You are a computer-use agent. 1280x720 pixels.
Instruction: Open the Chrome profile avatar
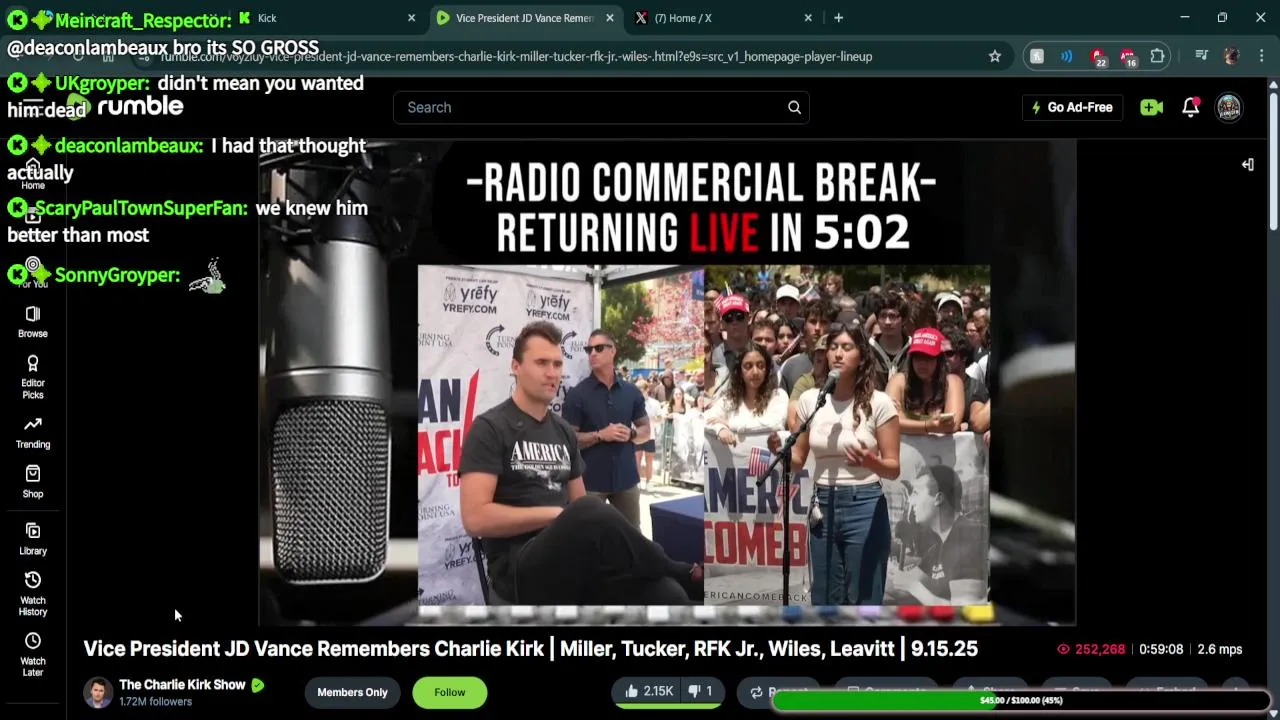1231,56
